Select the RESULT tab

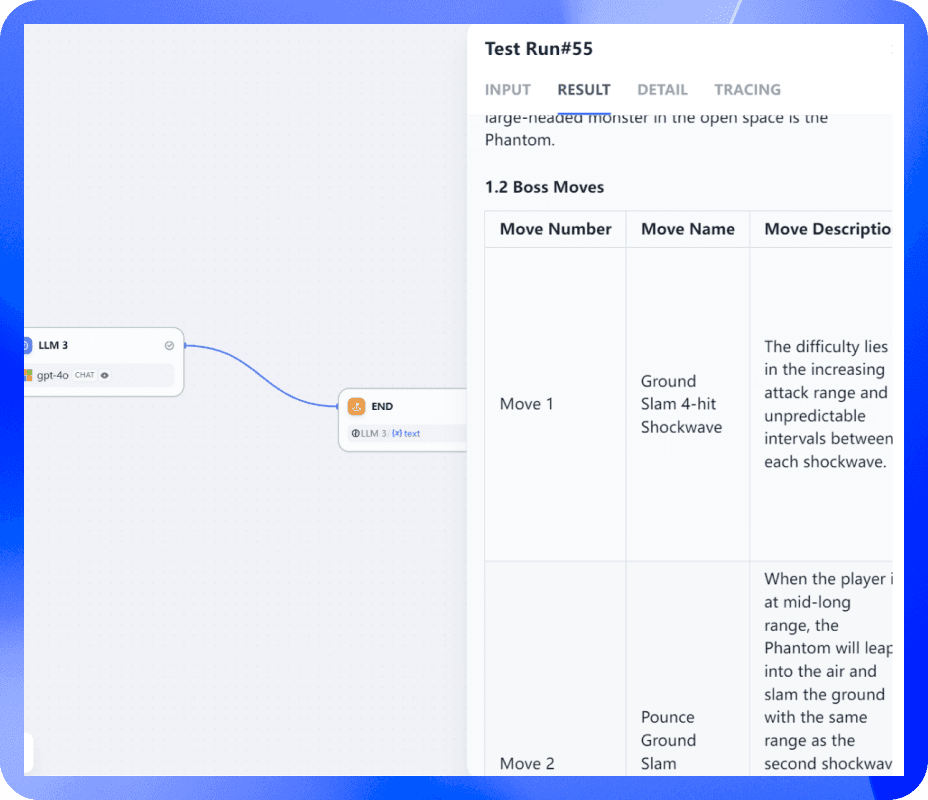pos(584,90)
